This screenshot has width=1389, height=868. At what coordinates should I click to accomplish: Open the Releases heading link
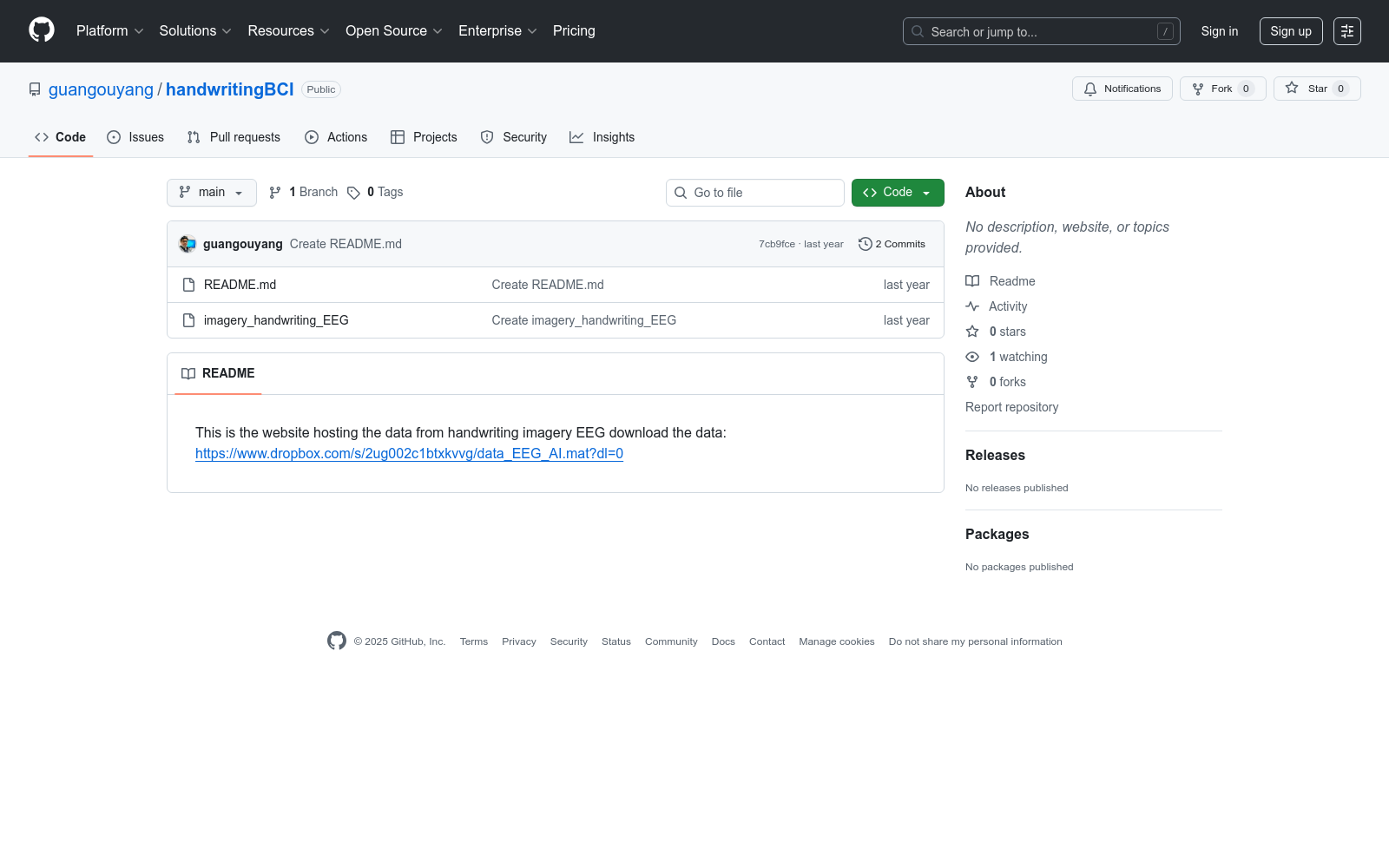(995, 455)
